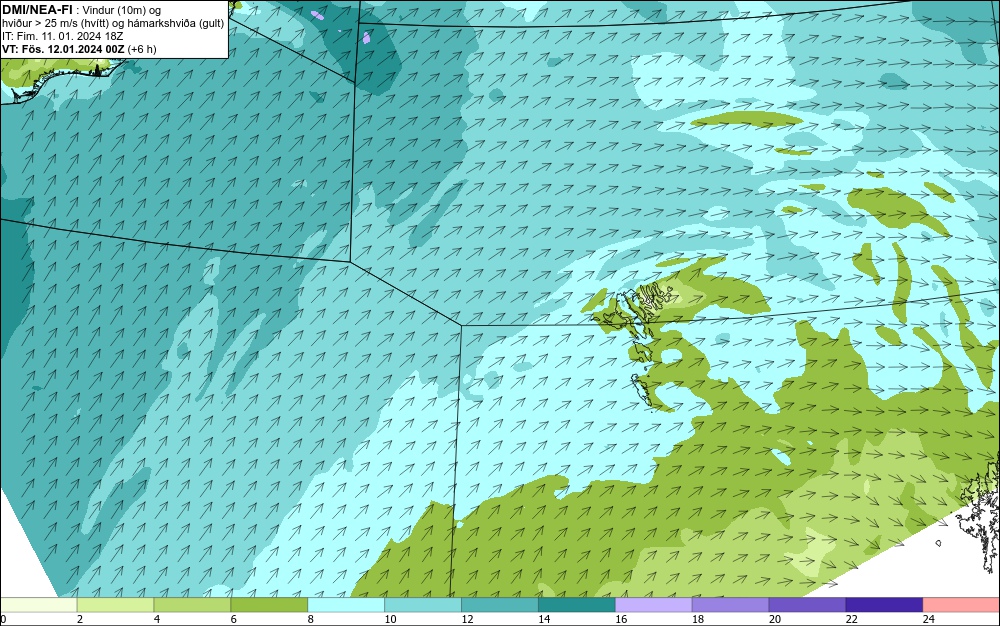Click the purple 18–20 m/s legend swatch

coord(730,605)
